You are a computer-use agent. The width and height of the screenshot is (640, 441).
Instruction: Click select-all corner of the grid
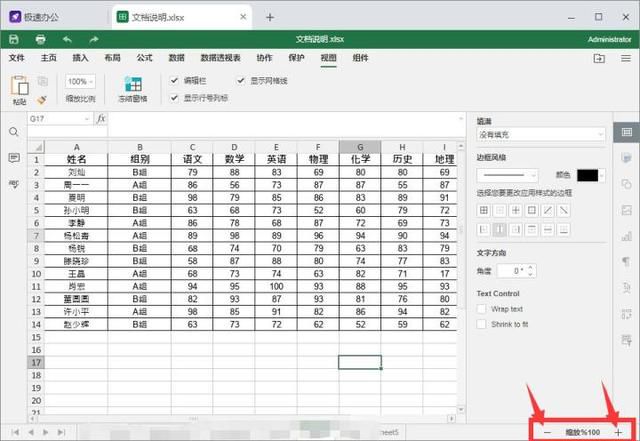coord(36,147)
